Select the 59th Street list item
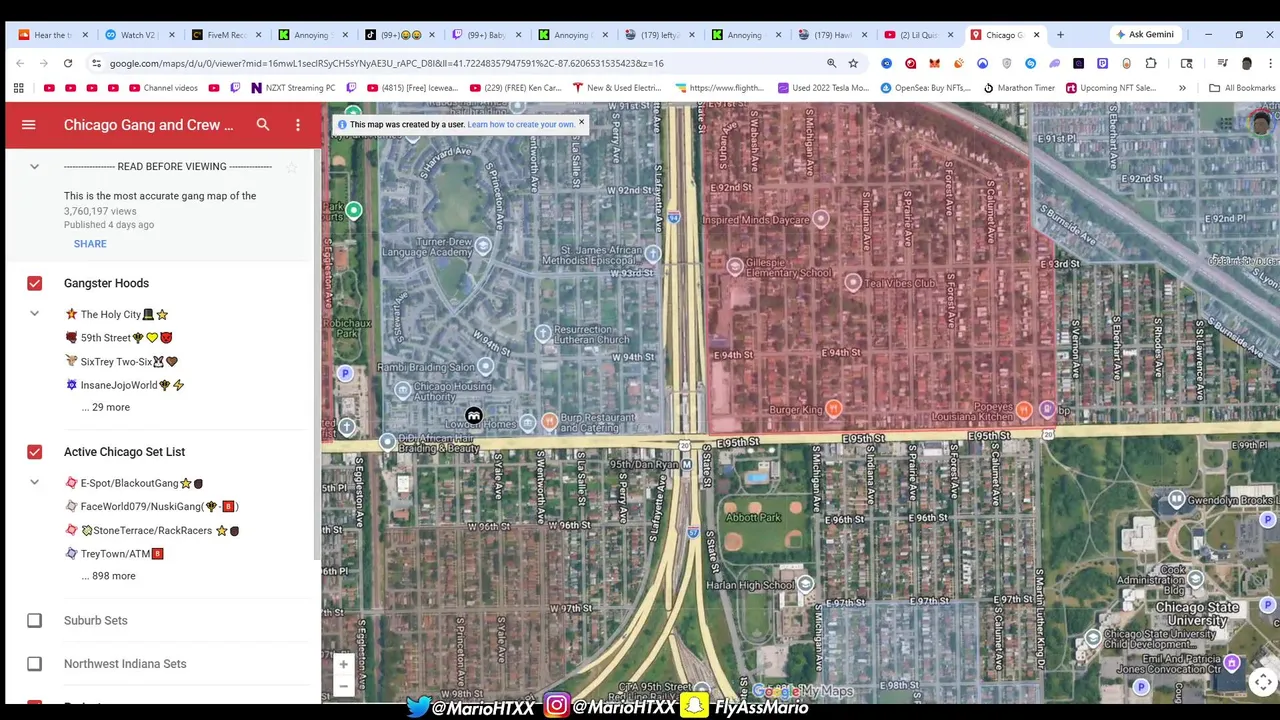This screenshot has width=1280, height=720. pyautogui.click(x=118, y=338)
